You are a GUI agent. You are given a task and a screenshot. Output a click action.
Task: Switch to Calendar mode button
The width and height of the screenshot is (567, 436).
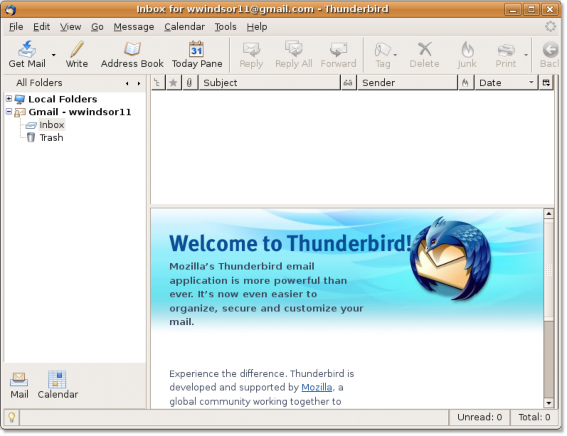coord(57,385)
